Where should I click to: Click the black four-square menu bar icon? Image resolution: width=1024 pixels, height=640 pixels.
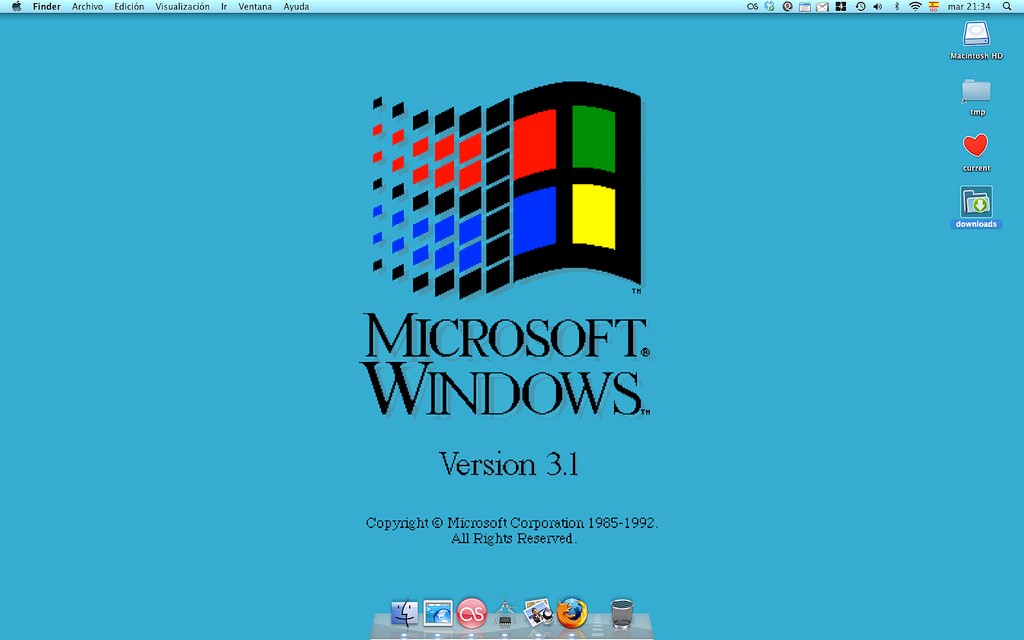coord(841,7)
